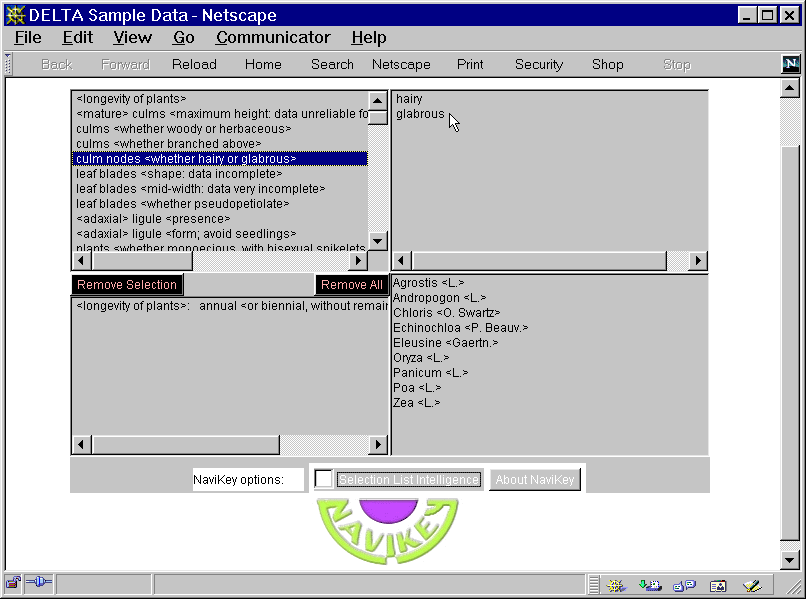Click page vertical scrollbar down arrow
The height and width of the screenshot is (599, 806).
coord(790,560)
